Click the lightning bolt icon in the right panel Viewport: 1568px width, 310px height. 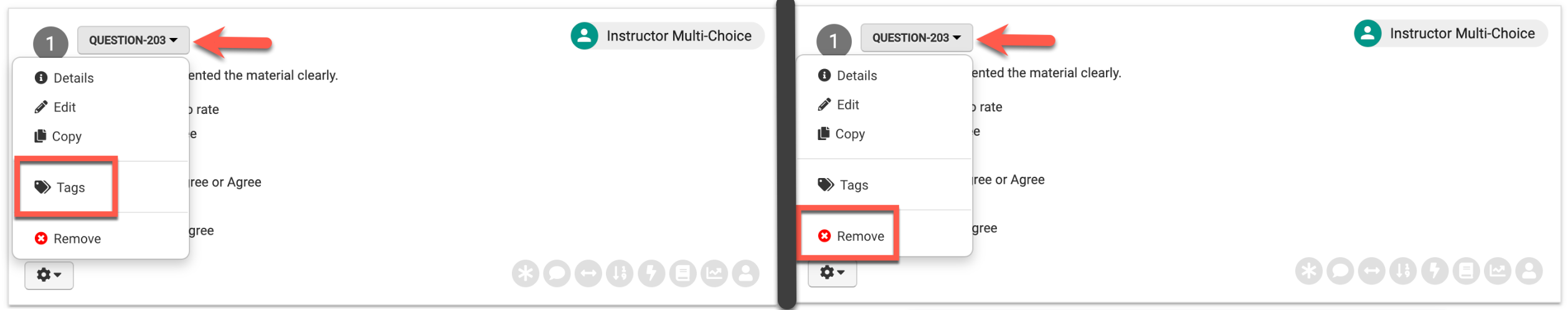pyautogui.click(x=1435, y=271)
